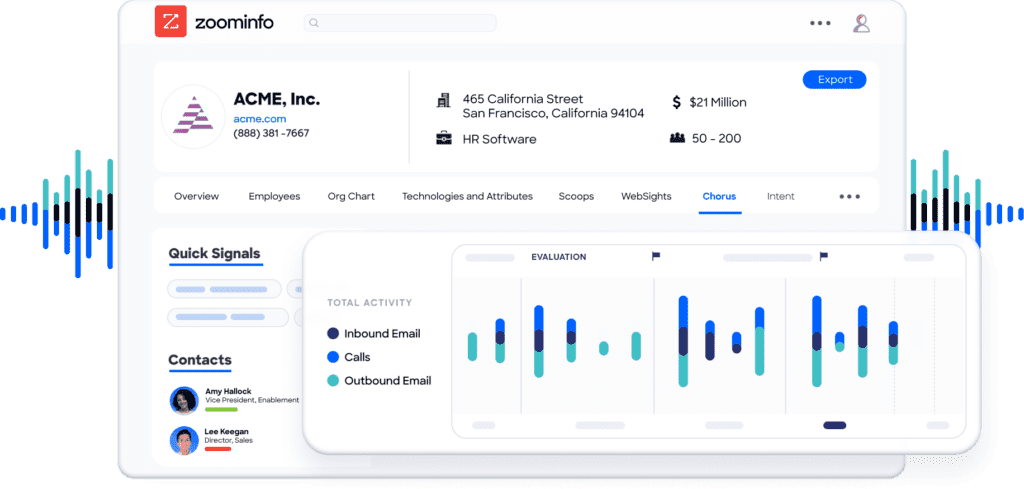Click the search magnifier icon
This screenshot has width=1024, height=489.
pos(314,23)
